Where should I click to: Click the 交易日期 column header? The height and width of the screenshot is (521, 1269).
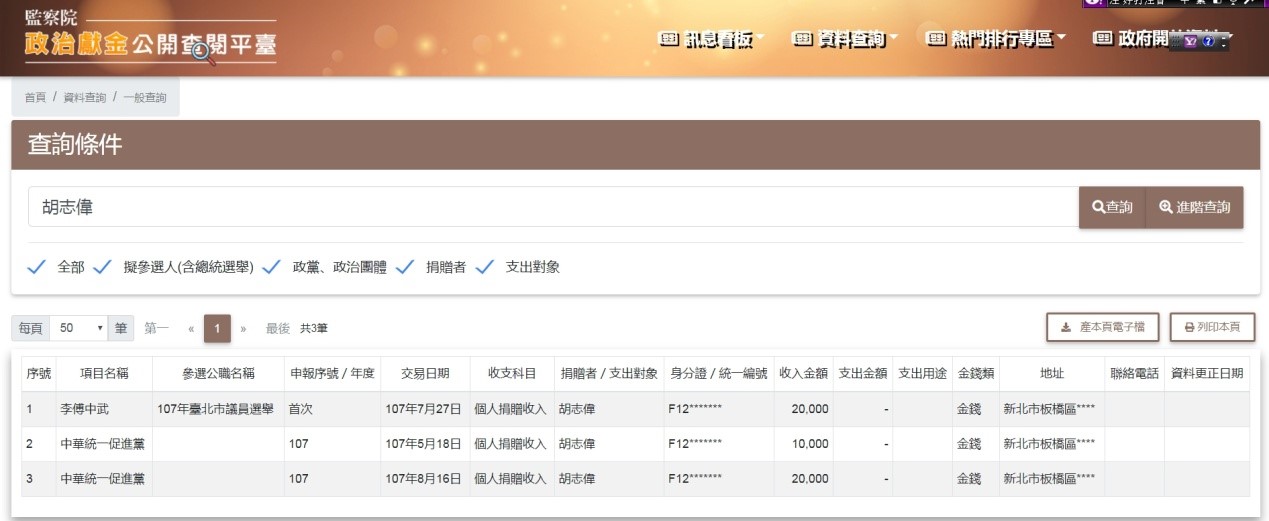click(424, 373)
